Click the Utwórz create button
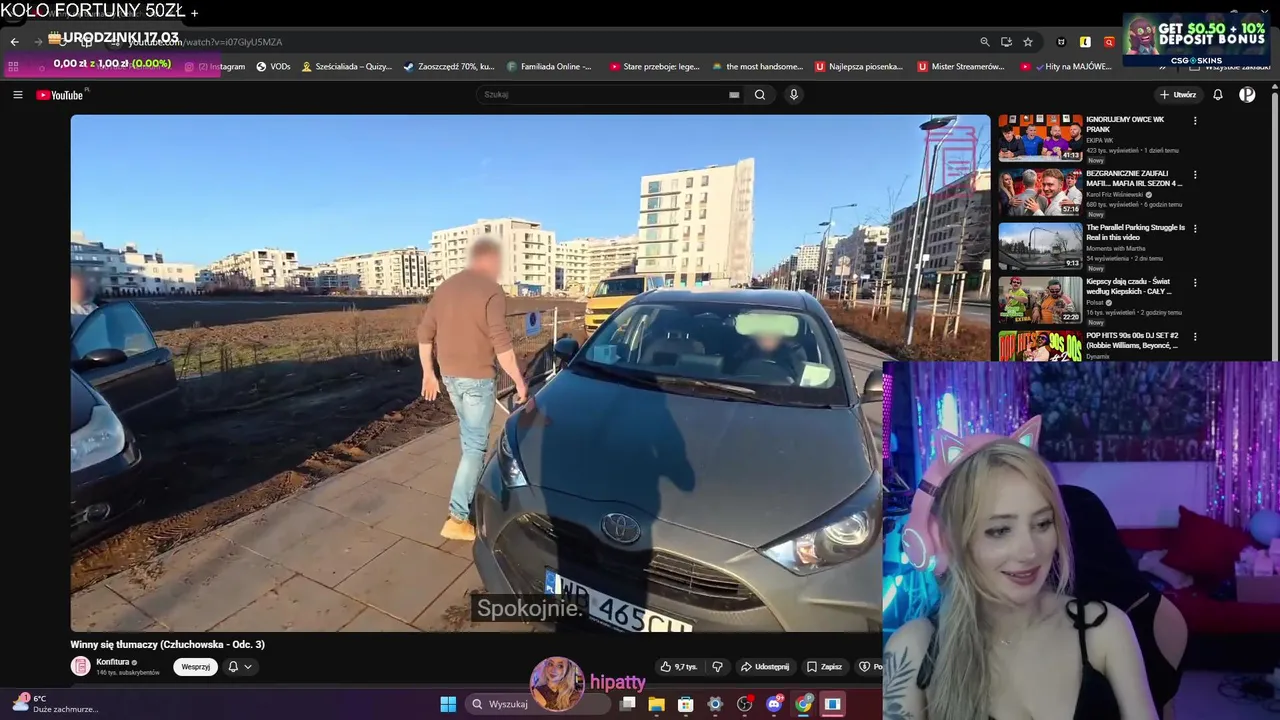The width and height of the screenshot is (1280, 720). (x=1177, y=95)
